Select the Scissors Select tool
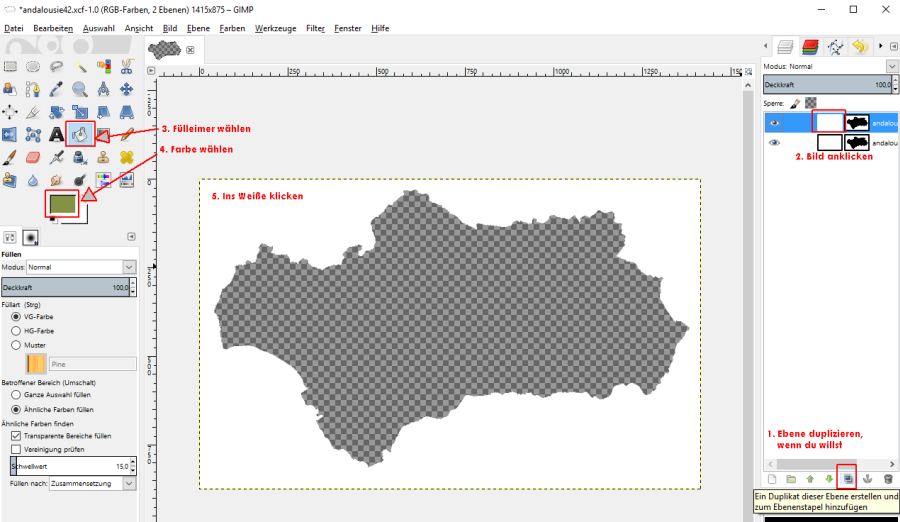Image resolution: width=900 pixels, height=522 pixels. (x=126, y=67)
